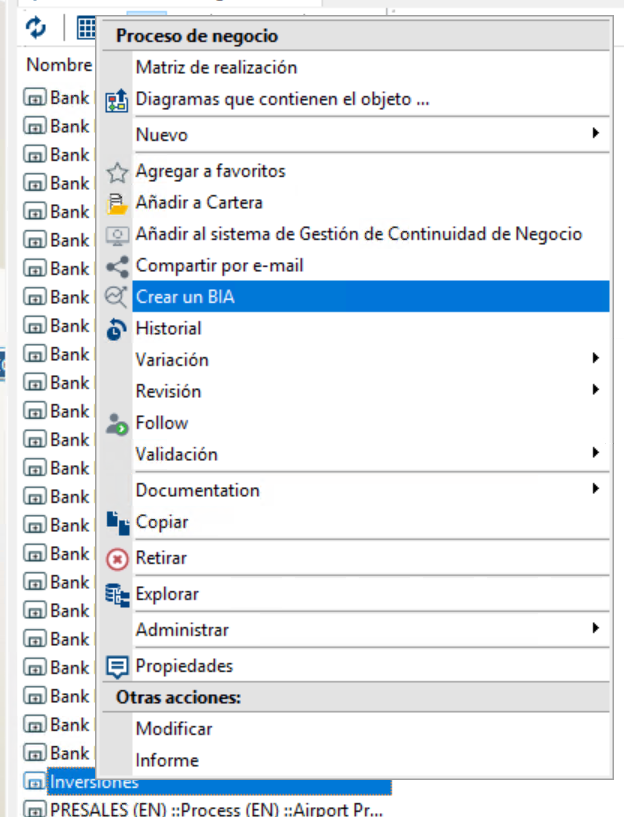The width and height of the screenshot is (624, 817).
Task: Click the Nombre column header
Action: point(59,65)
